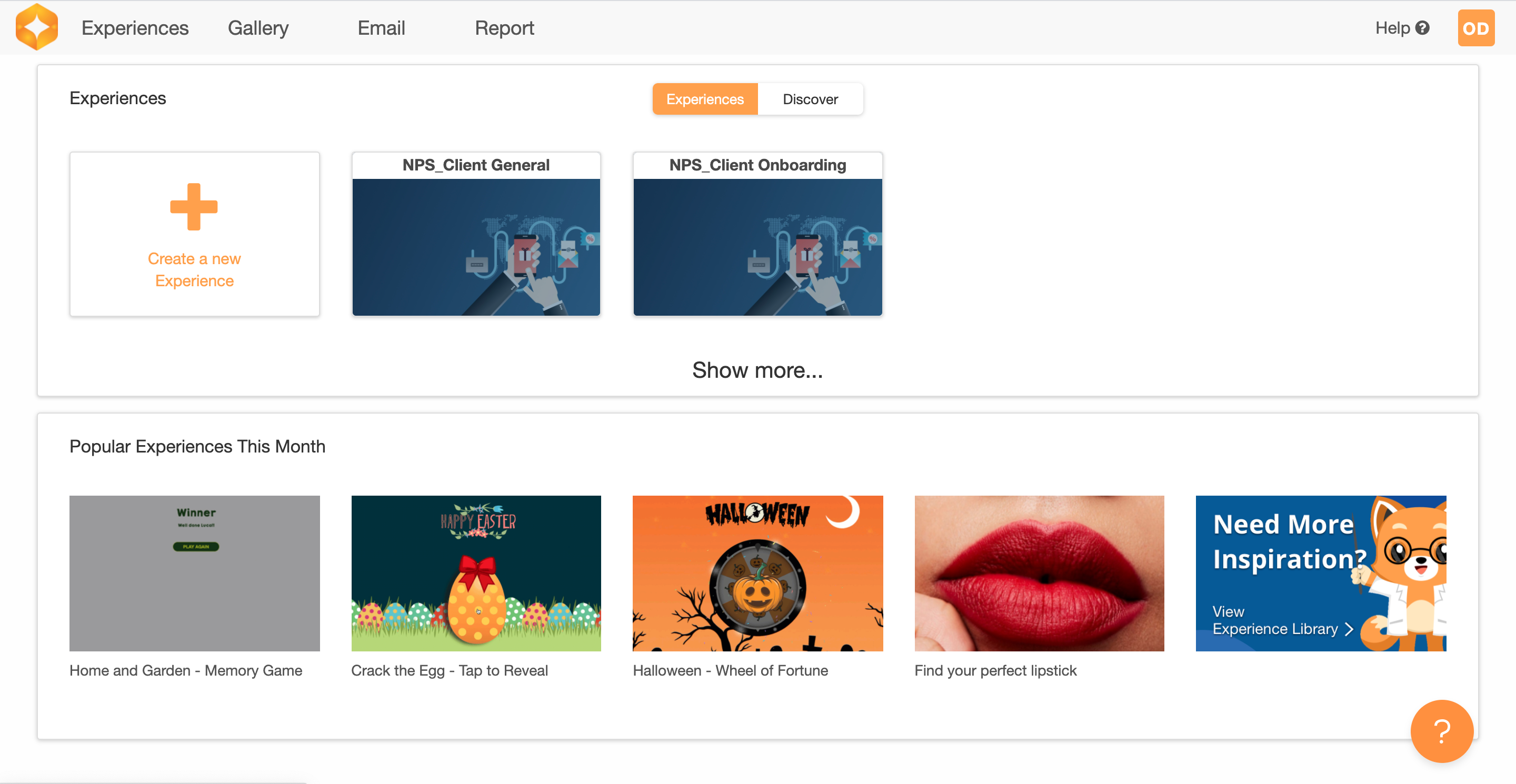Open NPS_Client General experience thumbnail

click(x=475, y=247)
